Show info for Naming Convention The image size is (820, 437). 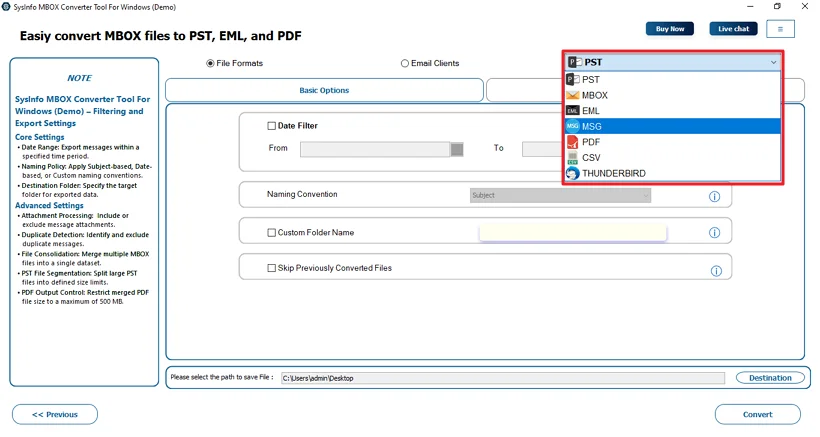[x=714, y=197]
